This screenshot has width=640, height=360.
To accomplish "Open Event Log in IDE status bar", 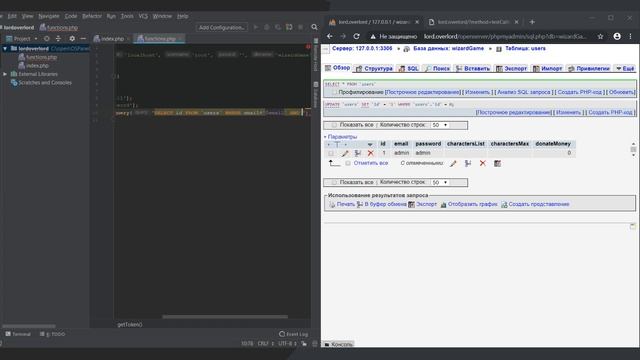I will tap(293, 334).
